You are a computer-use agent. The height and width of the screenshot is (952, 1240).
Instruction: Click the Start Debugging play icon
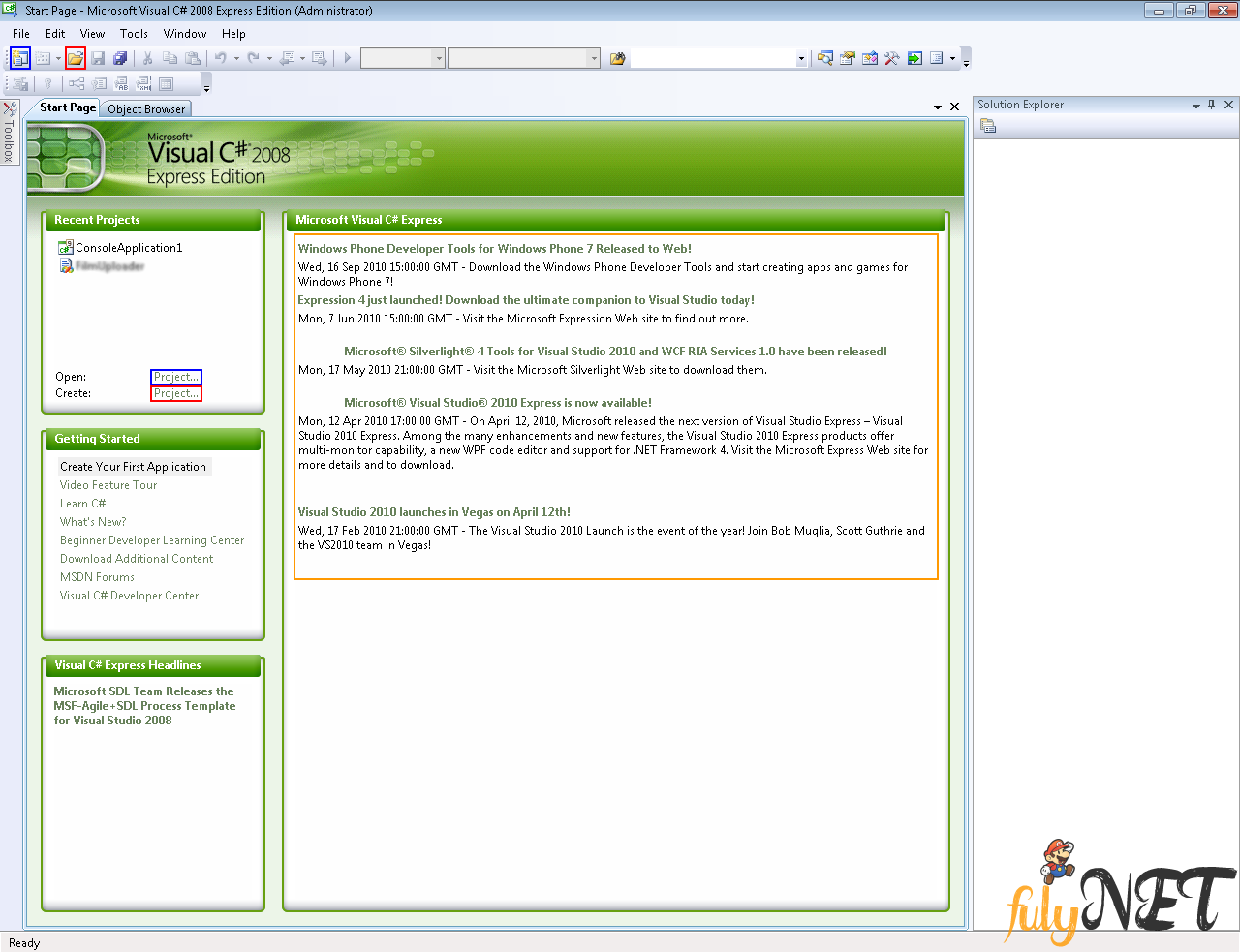coord(347,58)
